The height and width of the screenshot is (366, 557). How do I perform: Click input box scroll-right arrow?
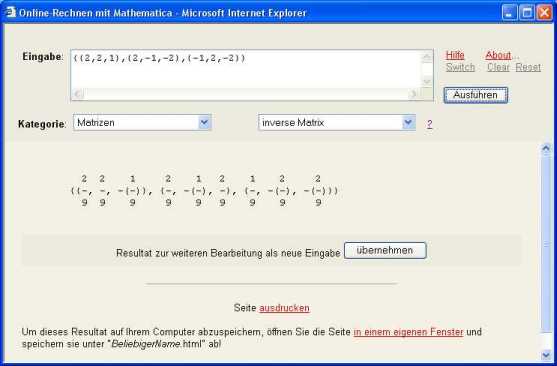pos(413,94)
